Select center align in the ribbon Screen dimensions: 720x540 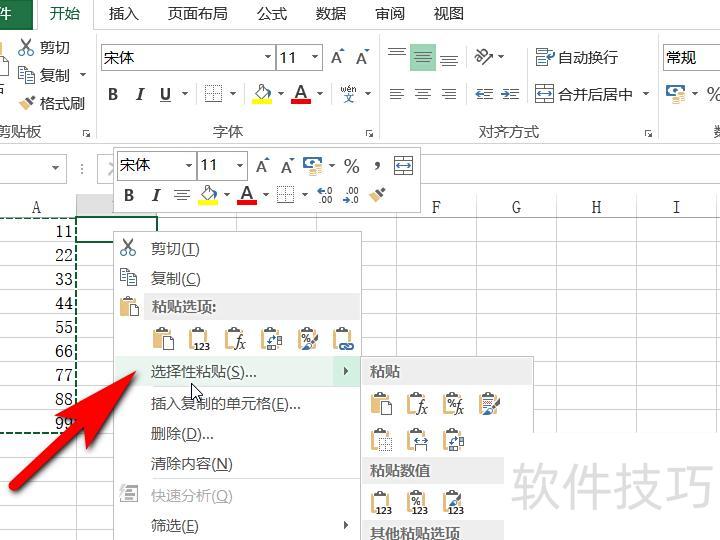click(422, 94)
